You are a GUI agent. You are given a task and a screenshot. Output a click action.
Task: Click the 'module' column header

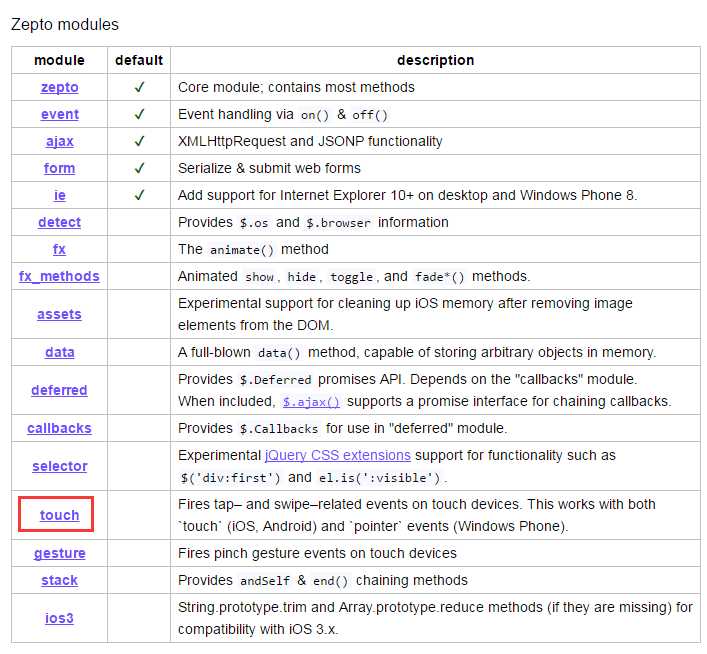coord(60,60)
